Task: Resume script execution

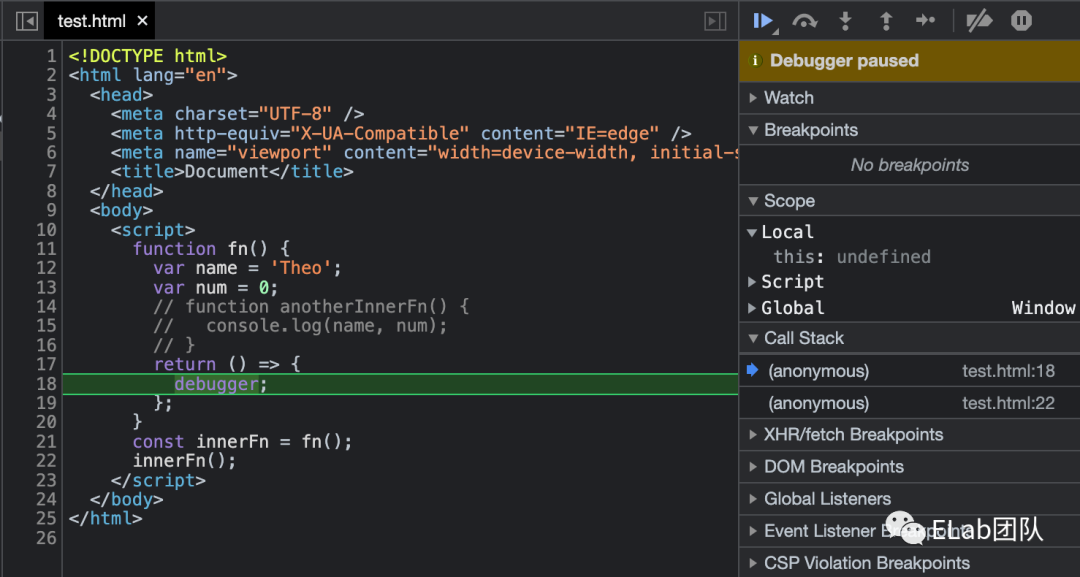Action: coord(763,21)
